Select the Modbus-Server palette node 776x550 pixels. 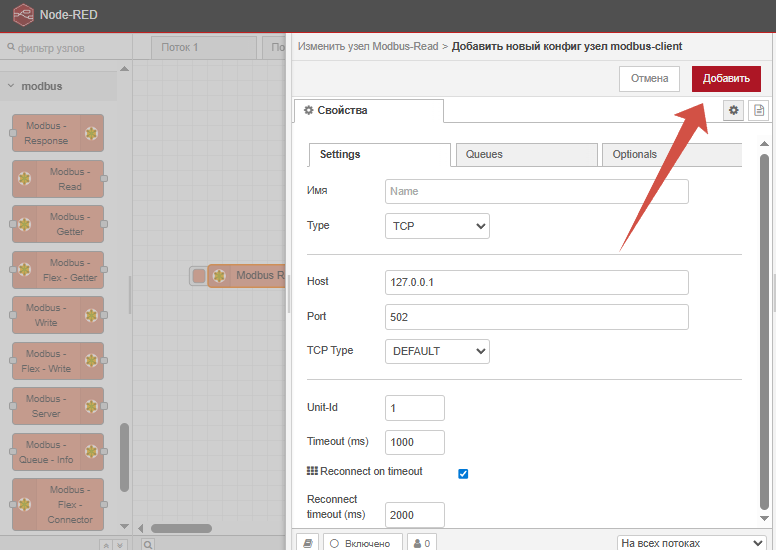coord(58,407)
